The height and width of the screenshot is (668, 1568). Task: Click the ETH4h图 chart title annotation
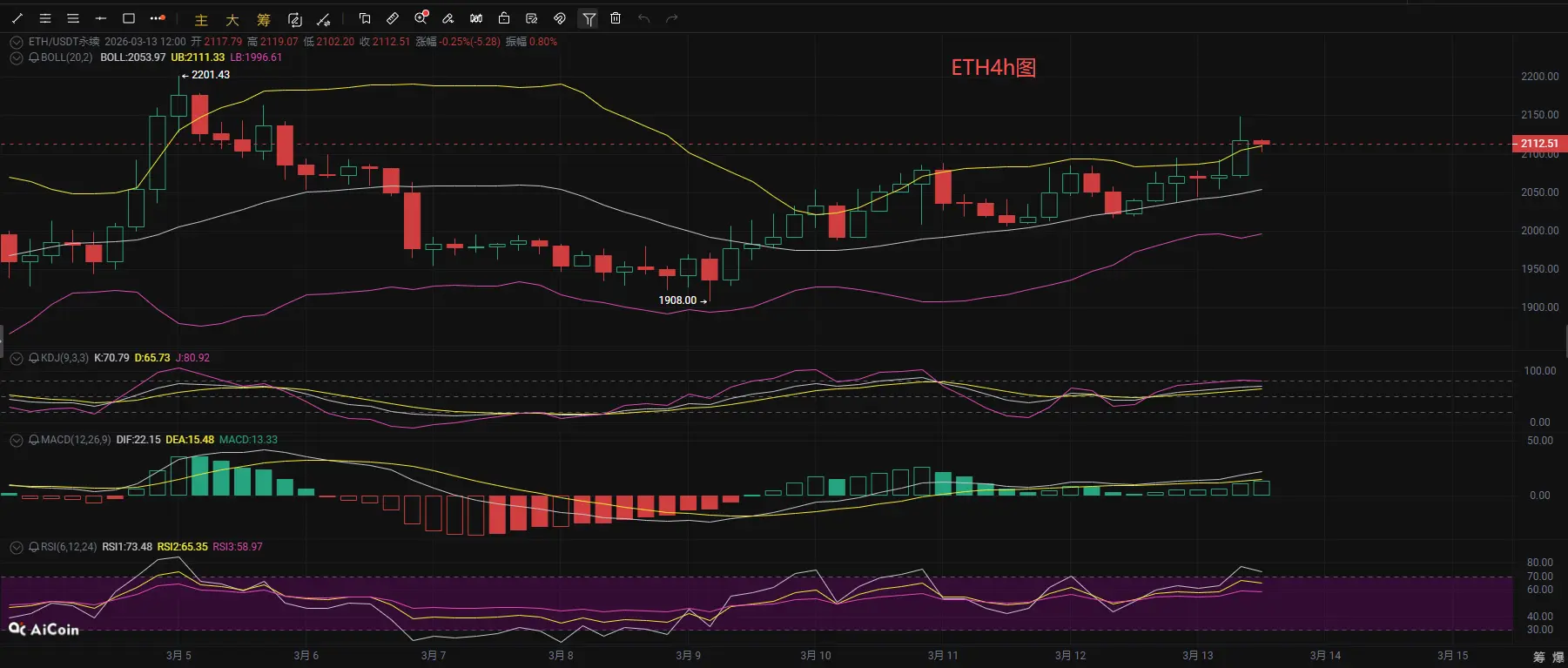pos(993,68)
